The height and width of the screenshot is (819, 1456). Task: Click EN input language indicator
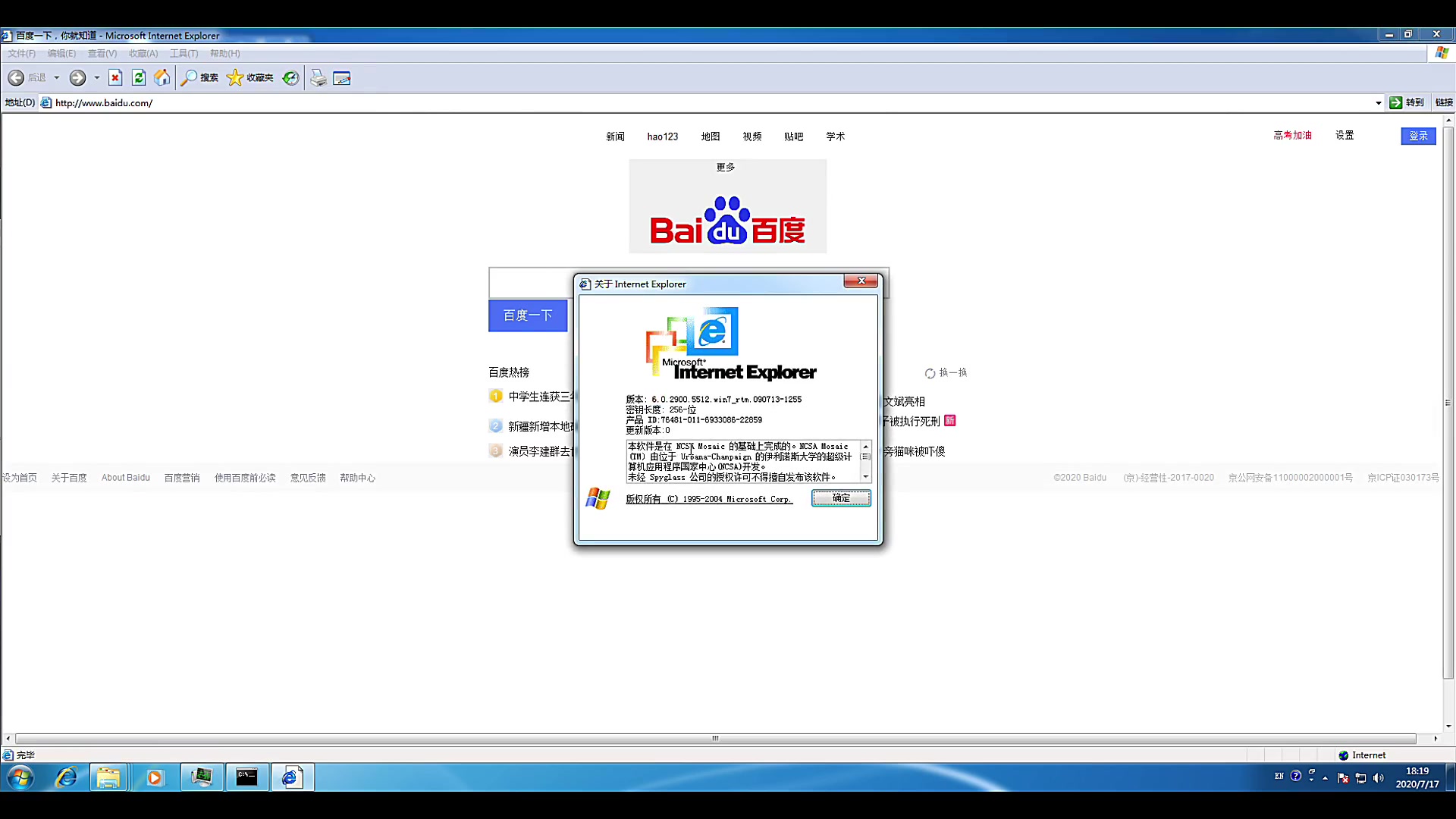point(1279,776)
